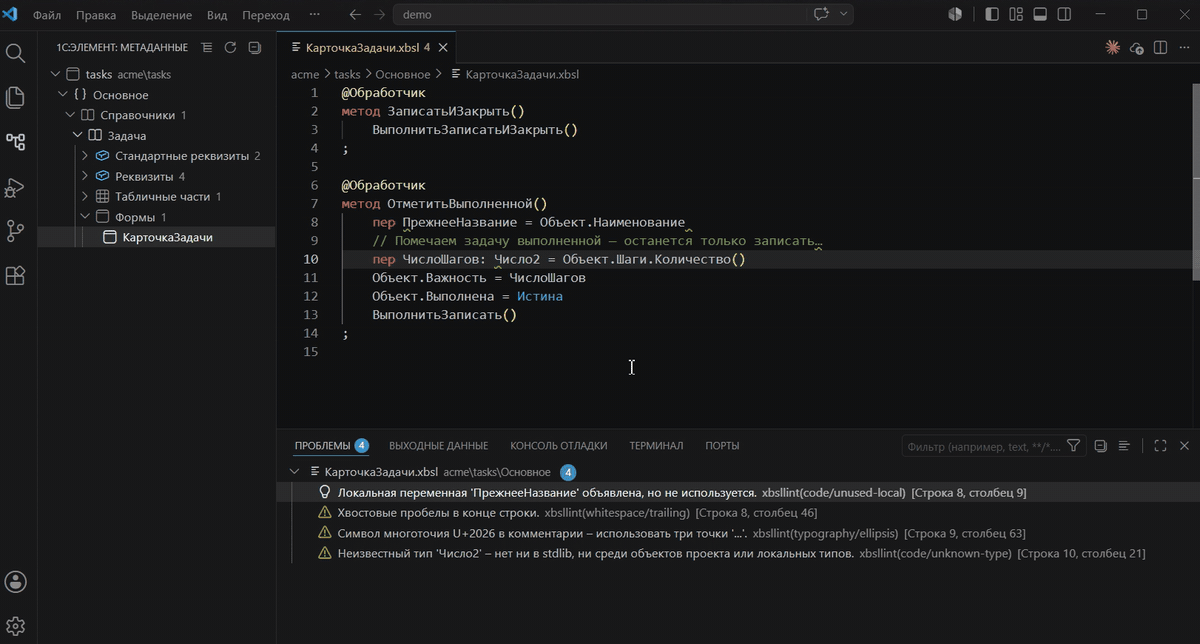Expand the Реквизиты node

coord(85,176)
